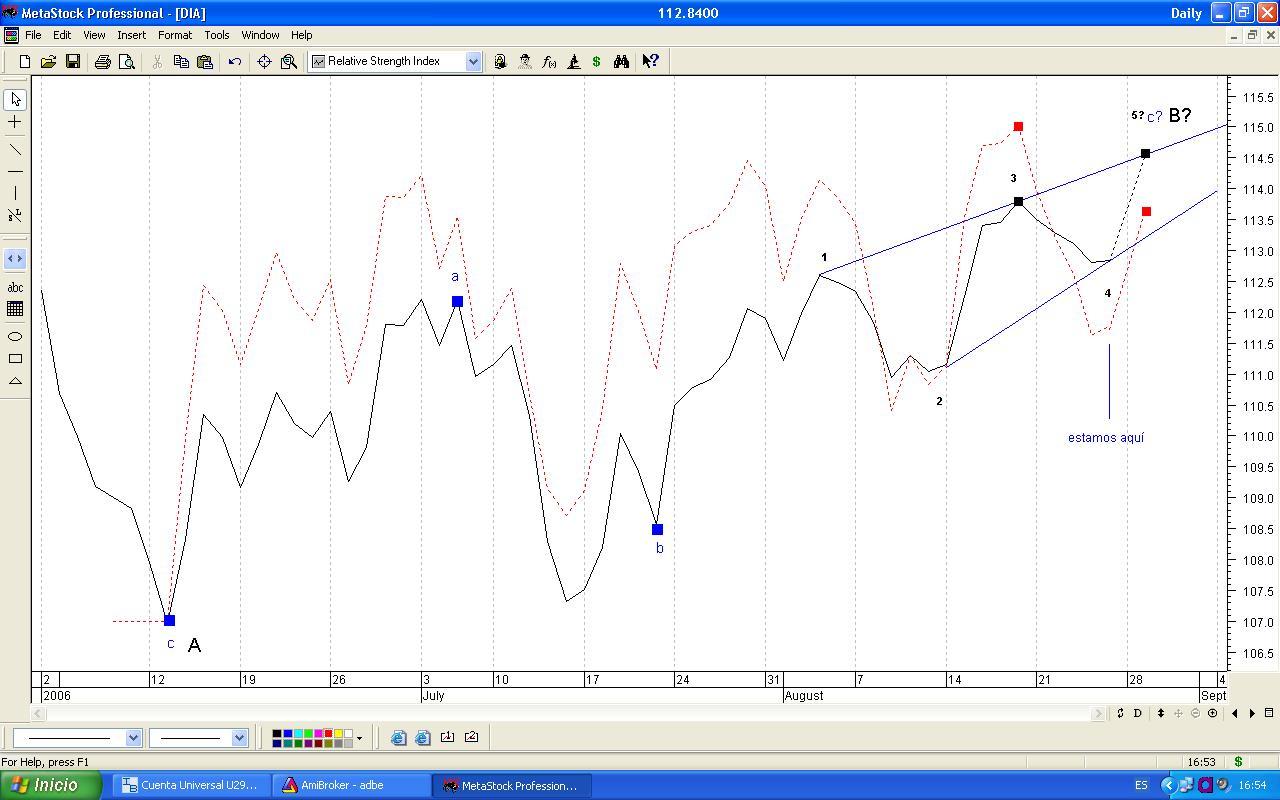Screen dimensions: 1280x800
Task: Click Inicio start button
Action: tap(50, 785)
